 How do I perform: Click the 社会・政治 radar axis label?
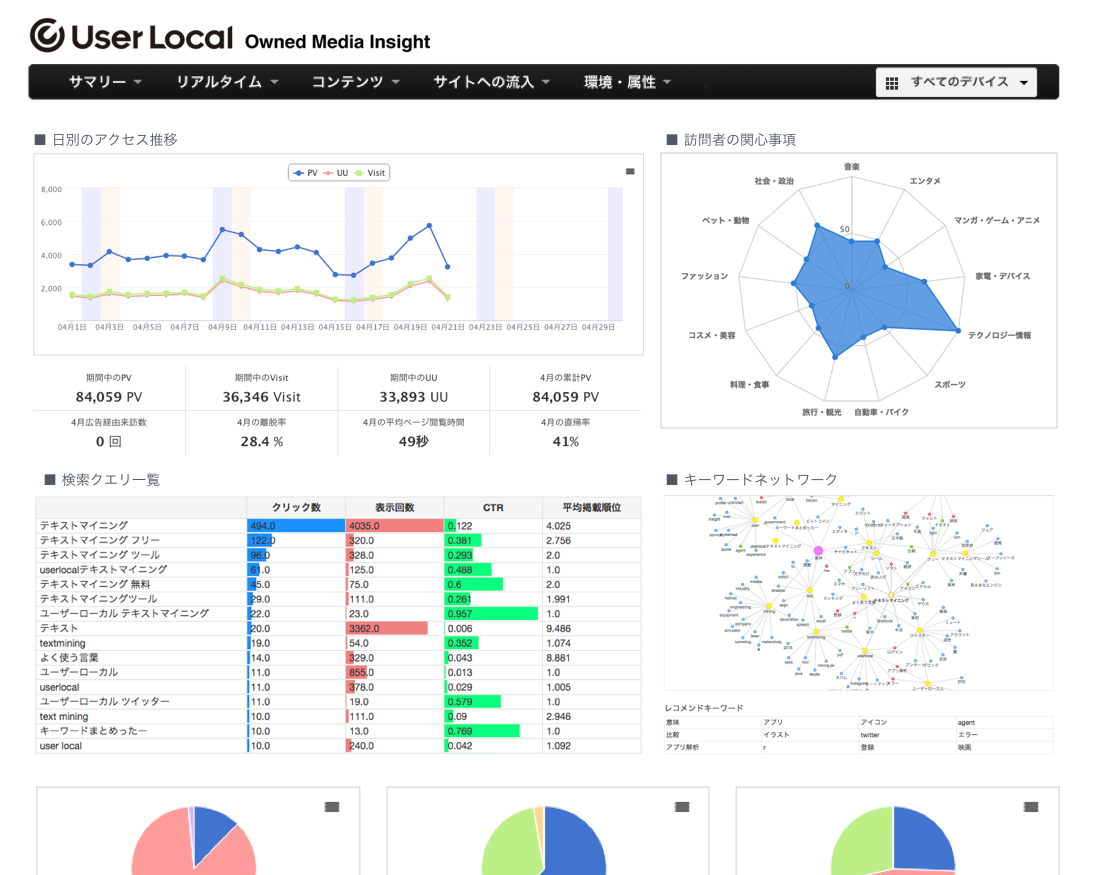(x=774, y=181)
